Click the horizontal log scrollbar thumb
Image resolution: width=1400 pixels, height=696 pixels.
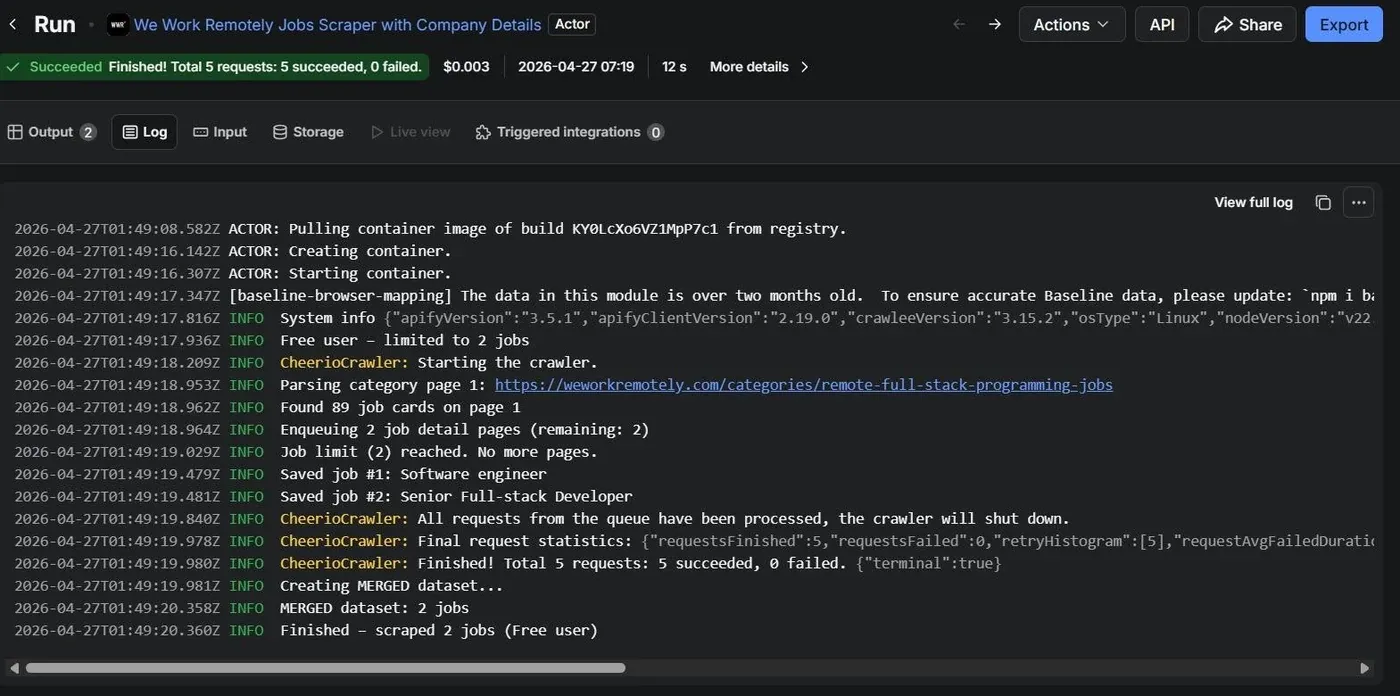click(325, 668)
